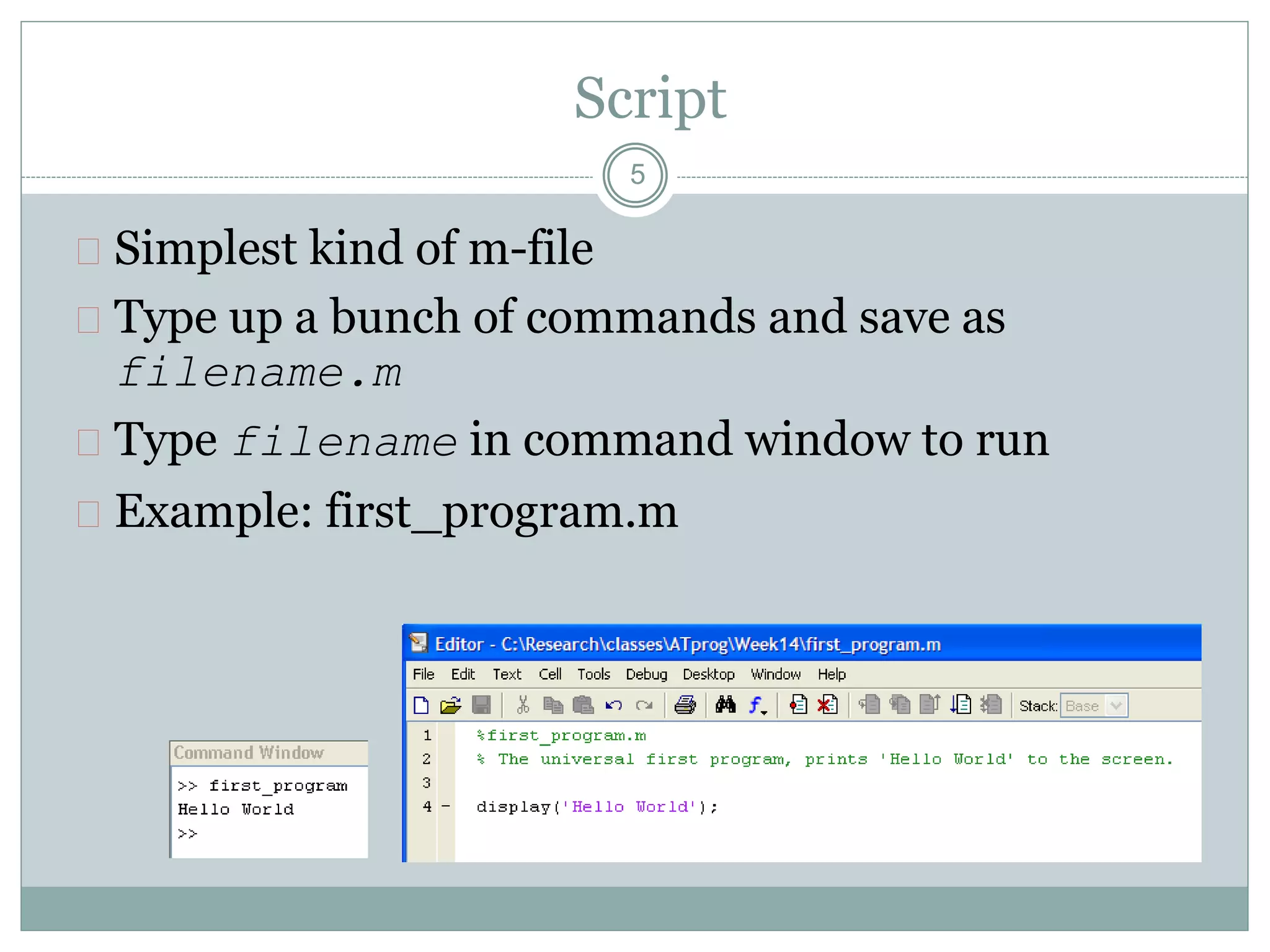Click the slide number 5 circle
The height and width of the screenshot is (952, 1270).
coord(635,175)
